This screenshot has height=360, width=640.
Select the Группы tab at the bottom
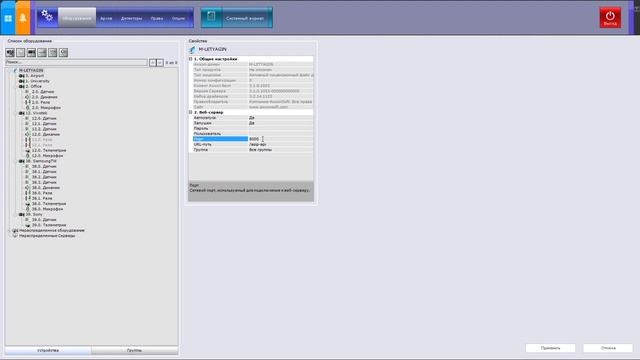coord(135,351)
